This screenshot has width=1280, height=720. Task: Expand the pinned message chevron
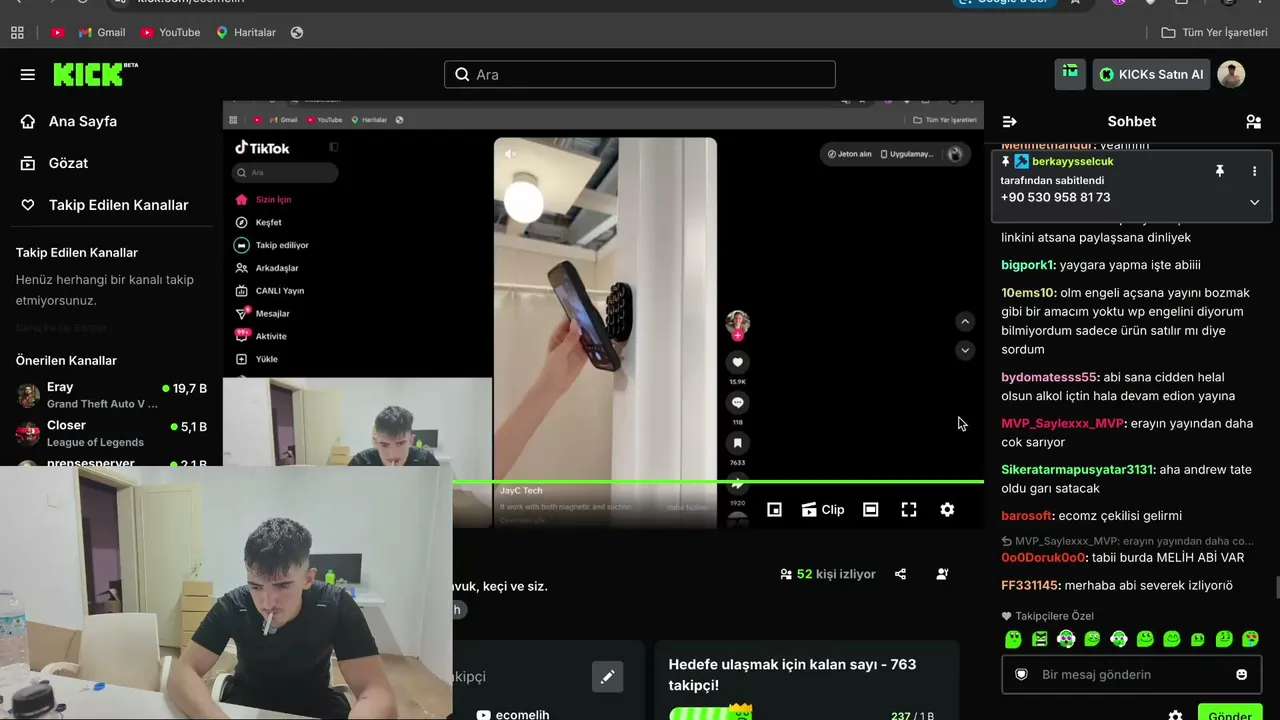1254,202
